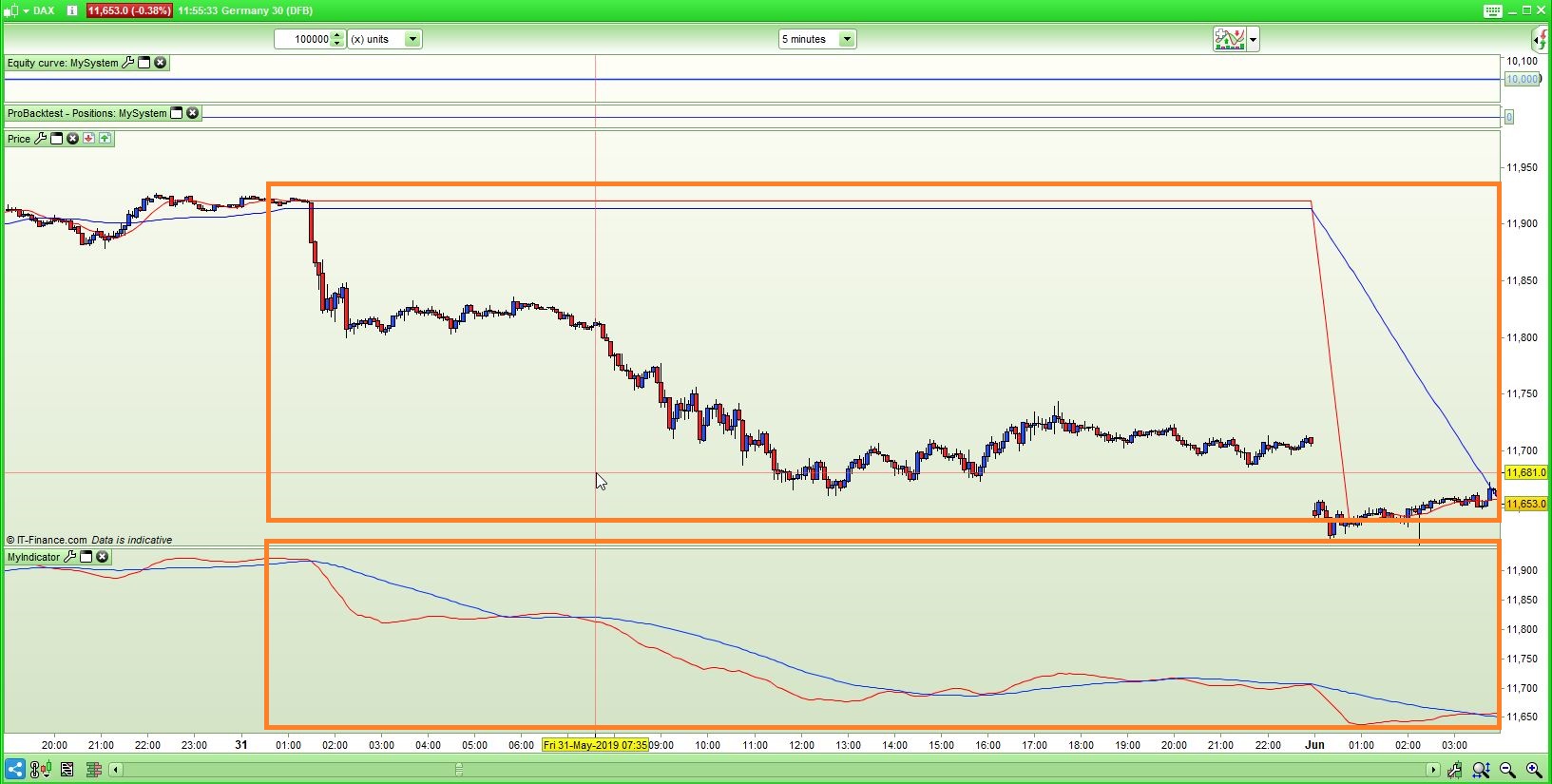The width and height of the screenshot is (1552, 784).
Task: Click the blue share icon
Action: (x=14, y=770)
